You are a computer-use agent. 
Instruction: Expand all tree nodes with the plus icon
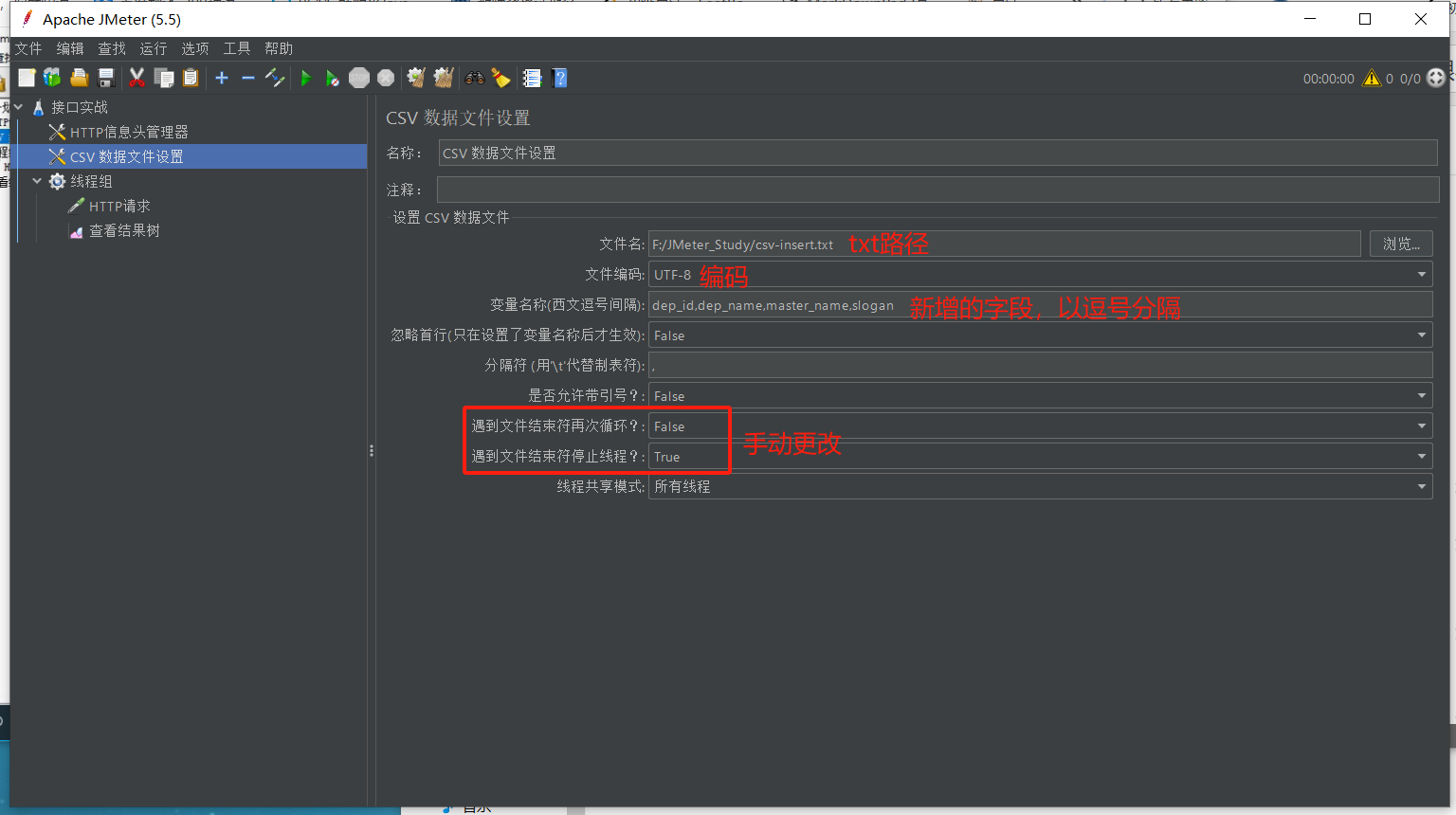coord(222,78)
